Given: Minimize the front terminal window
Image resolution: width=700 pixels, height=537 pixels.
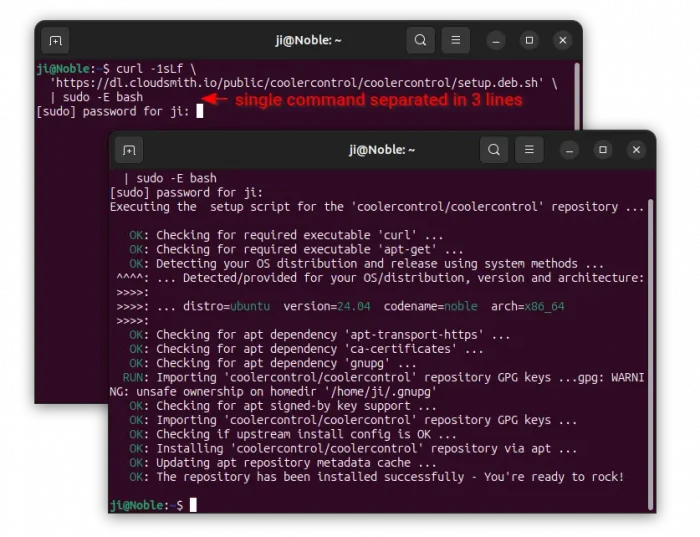Looking at the screenshot, I should point(569,150).
